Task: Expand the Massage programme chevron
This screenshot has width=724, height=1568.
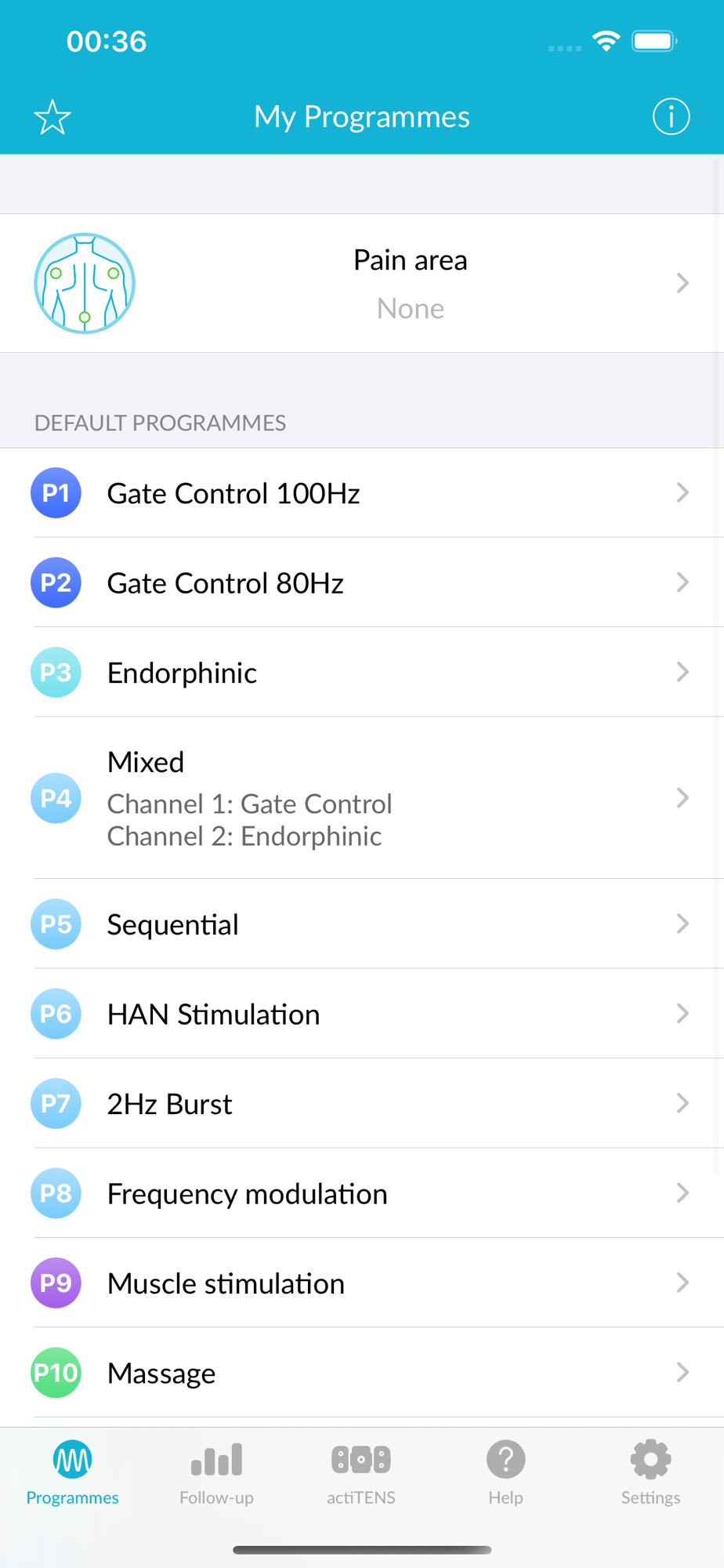Action: point(682,1373)
